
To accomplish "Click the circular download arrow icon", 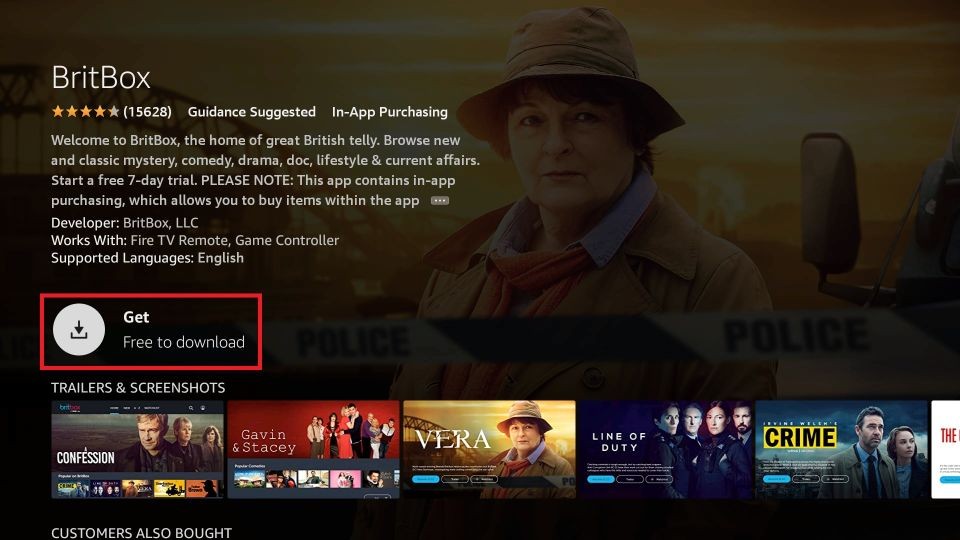I will point(79,330).
